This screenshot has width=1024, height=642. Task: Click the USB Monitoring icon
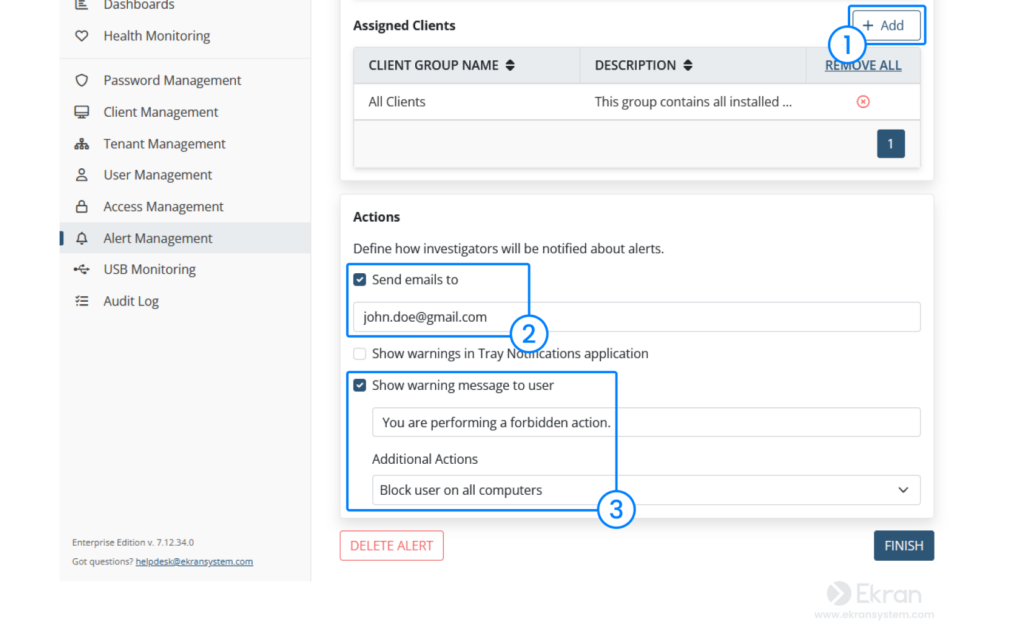point(82,269)
